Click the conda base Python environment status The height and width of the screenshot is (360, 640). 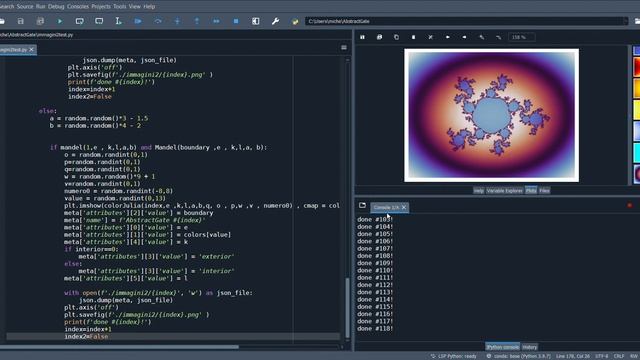coord(518,356)
